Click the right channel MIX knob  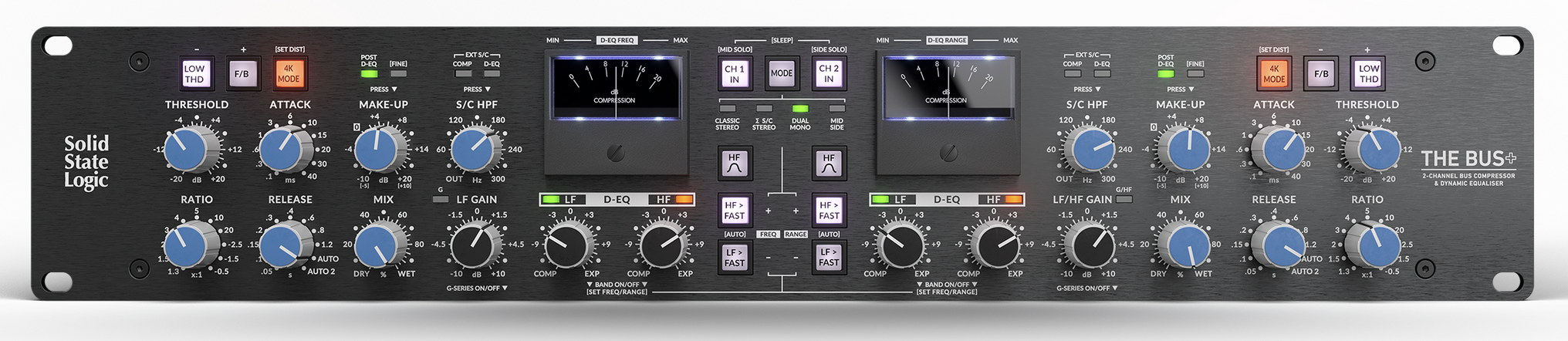(x=1187, y=246)
